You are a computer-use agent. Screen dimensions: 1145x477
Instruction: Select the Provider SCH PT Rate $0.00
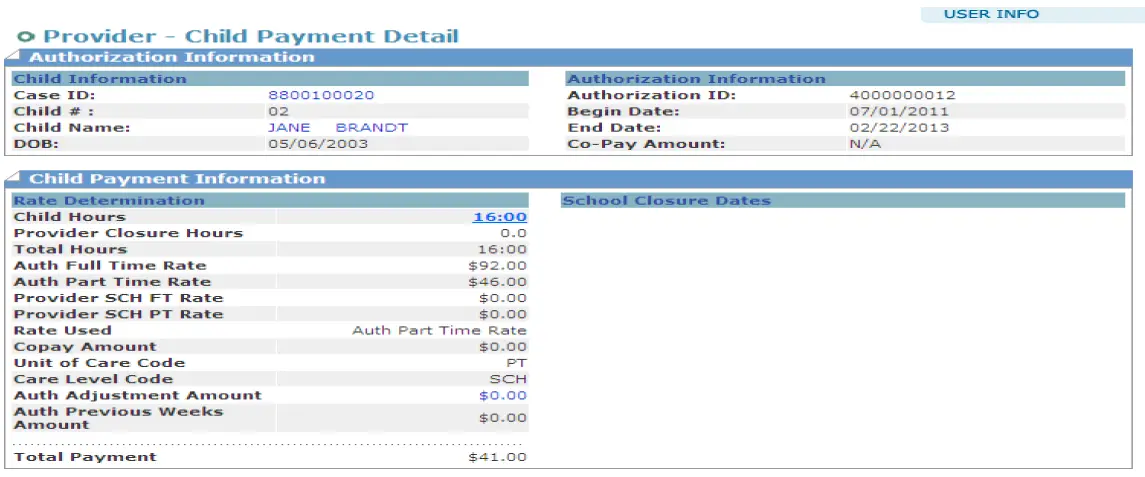pyautogui.click(x=503, y=314)
